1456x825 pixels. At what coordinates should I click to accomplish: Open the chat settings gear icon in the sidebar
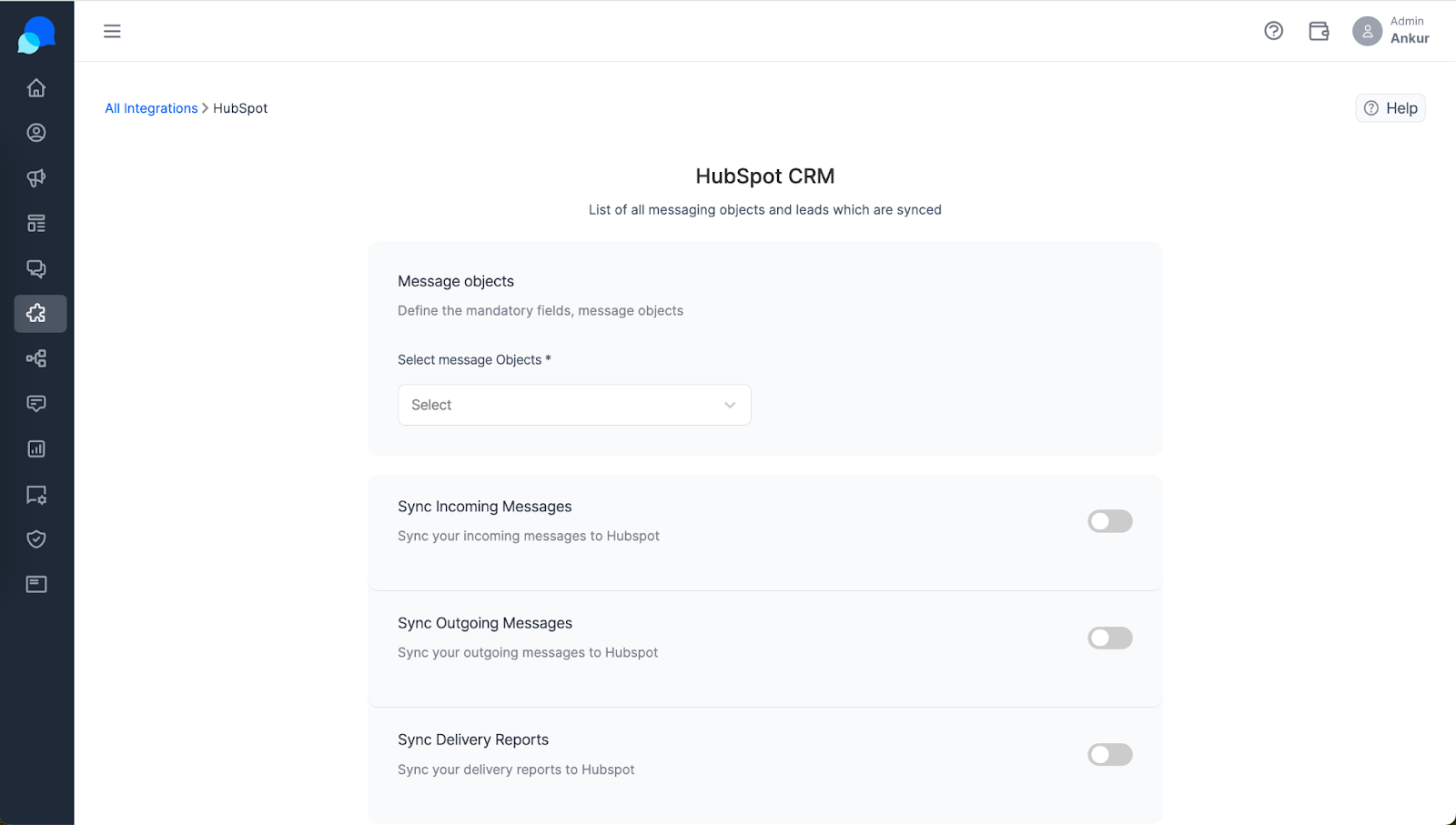tap(36, 494)
